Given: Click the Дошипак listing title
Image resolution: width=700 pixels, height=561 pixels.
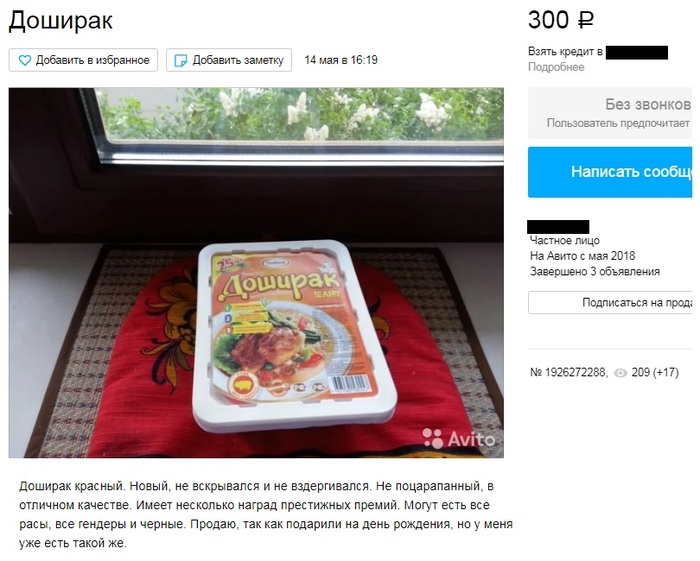Looking at the screenshot, I should tap(61, 21).
